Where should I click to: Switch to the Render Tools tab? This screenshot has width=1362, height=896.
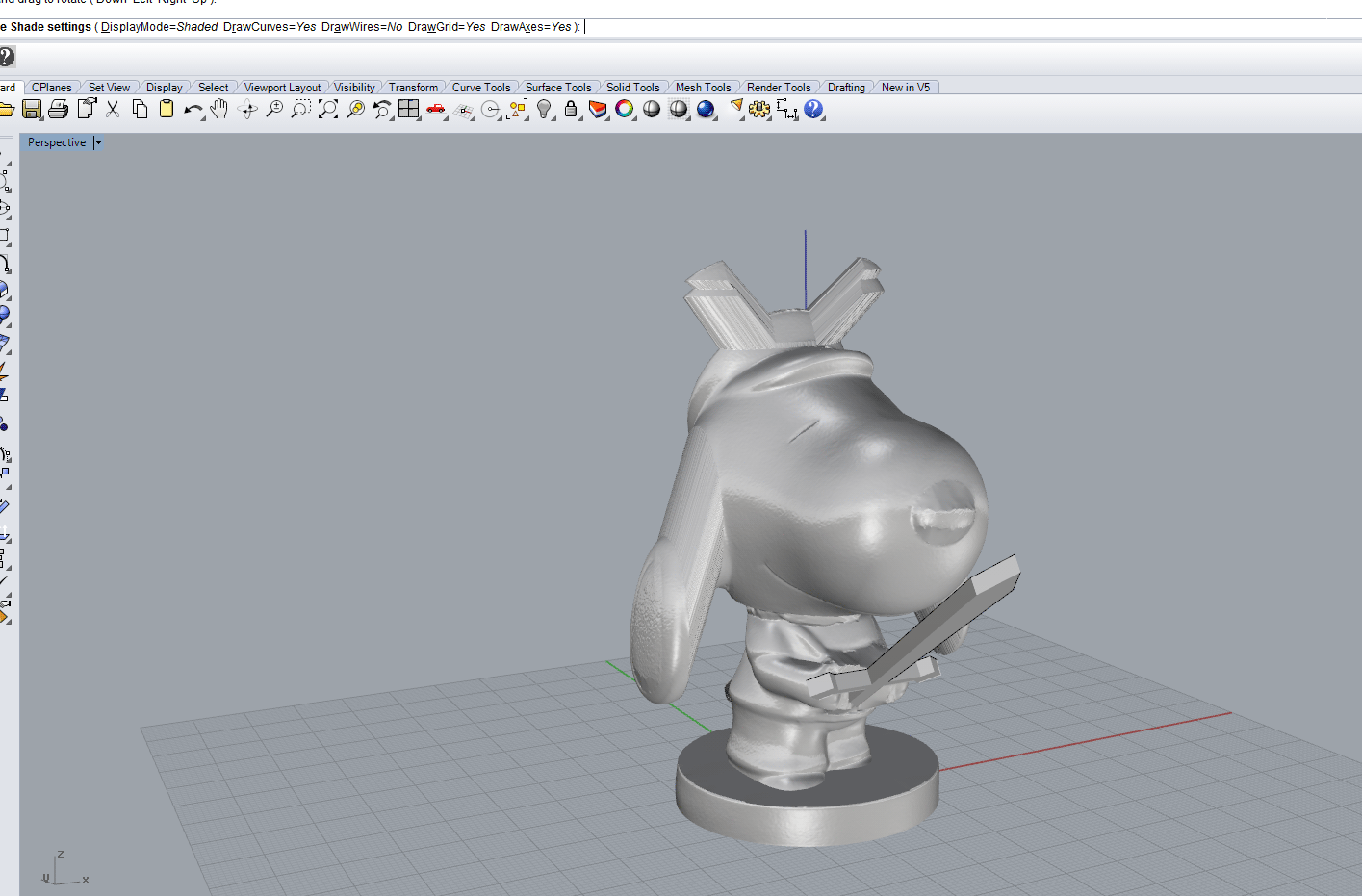pos(779,88)
